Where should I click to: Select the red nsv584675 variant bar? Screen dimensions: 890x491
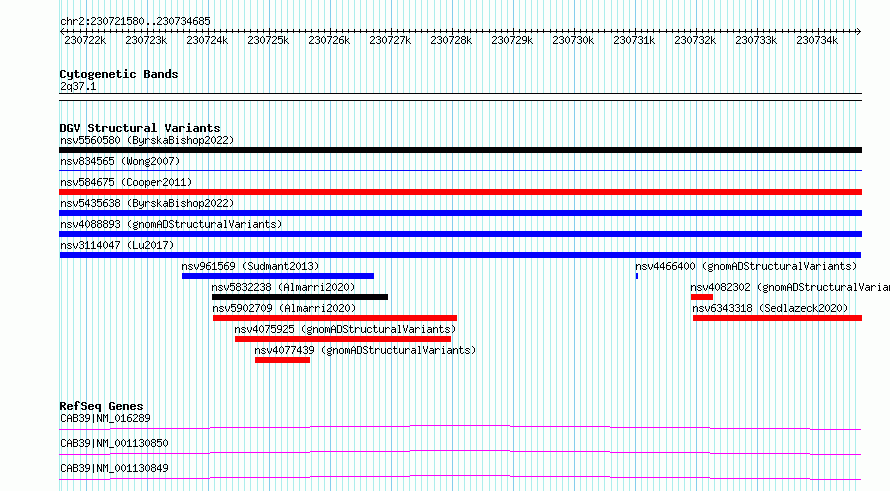460,192
